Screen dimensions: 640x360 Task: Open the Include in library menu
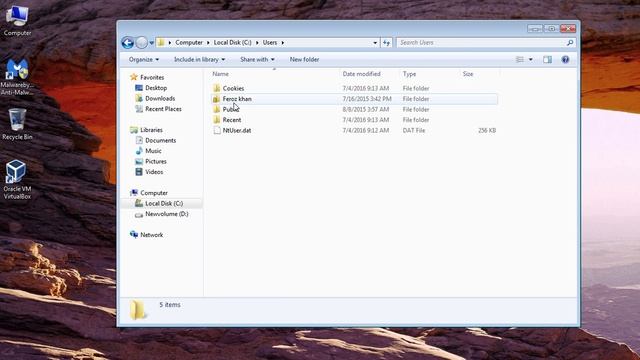pyautogui.click(x=199, y=60)
